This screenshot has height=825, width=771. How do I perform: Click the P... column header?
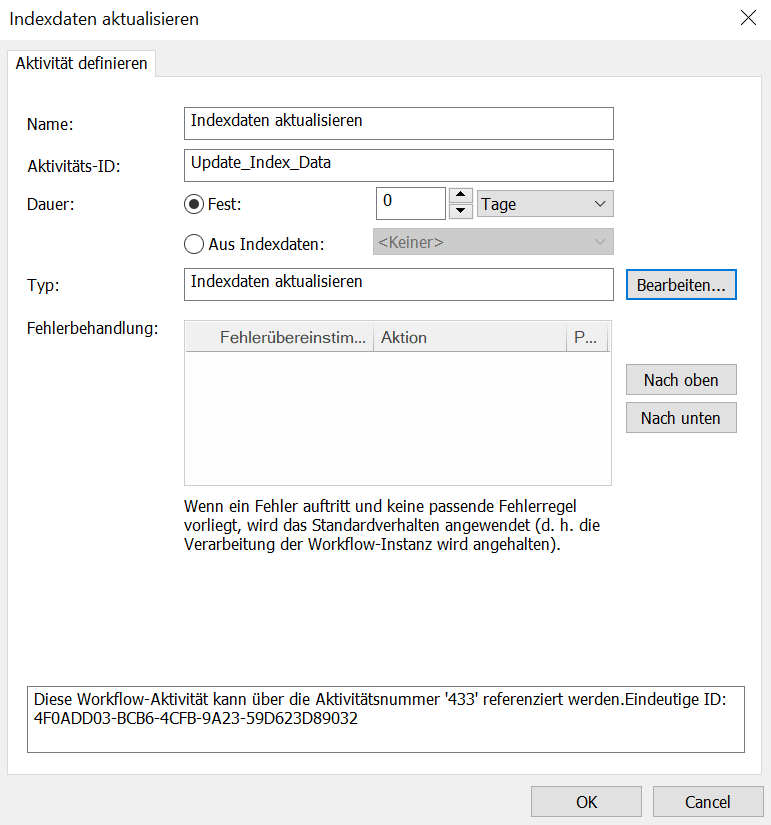coord(586,338)
